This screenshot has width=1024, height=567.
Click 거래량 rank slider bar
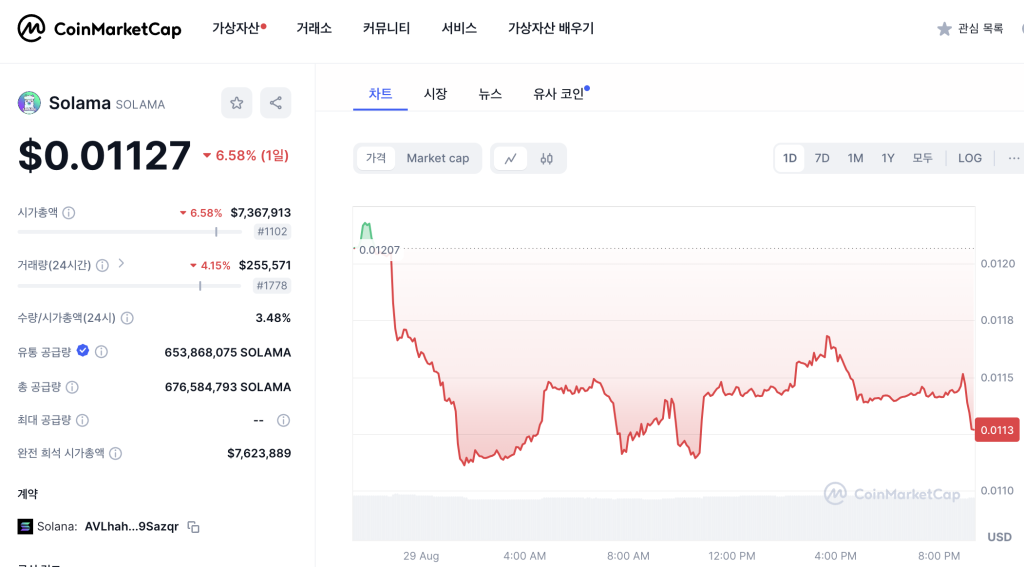(x=130, y=286)
